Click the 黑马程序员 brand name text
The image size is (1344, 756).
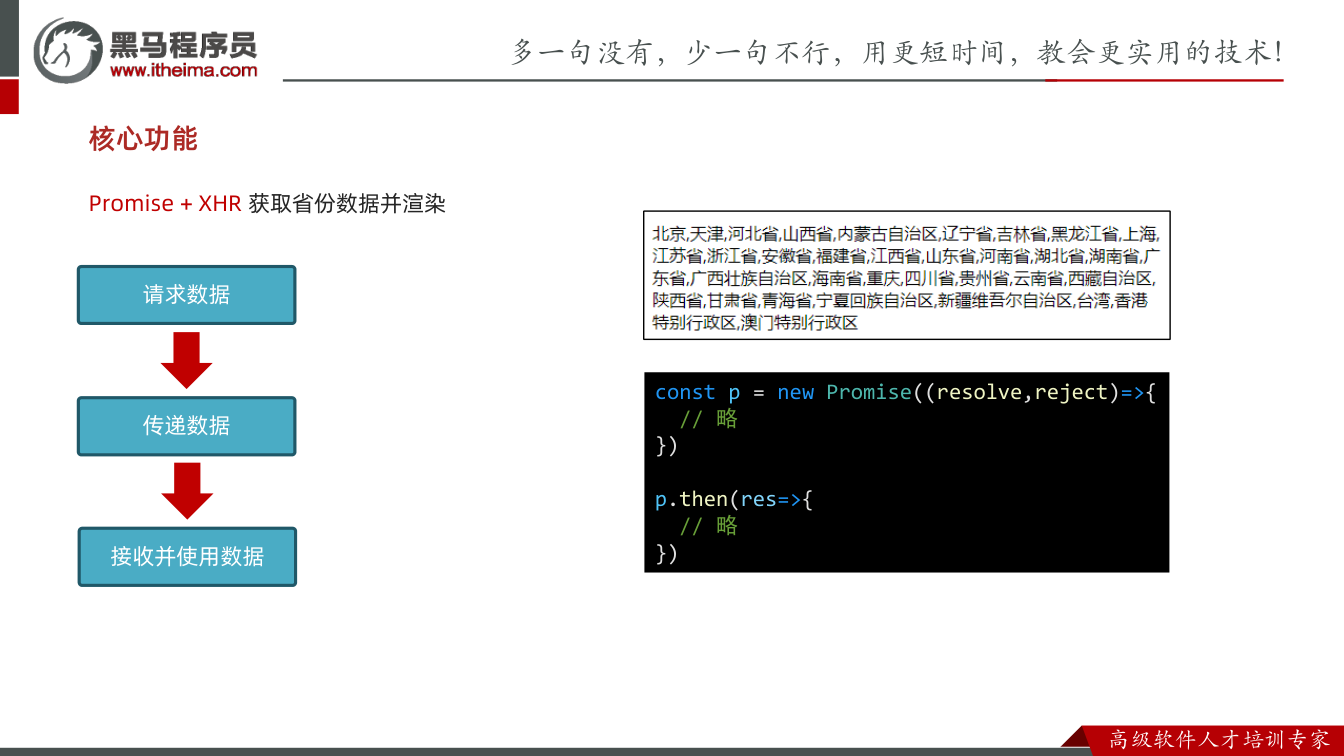[x=183, y=44]
